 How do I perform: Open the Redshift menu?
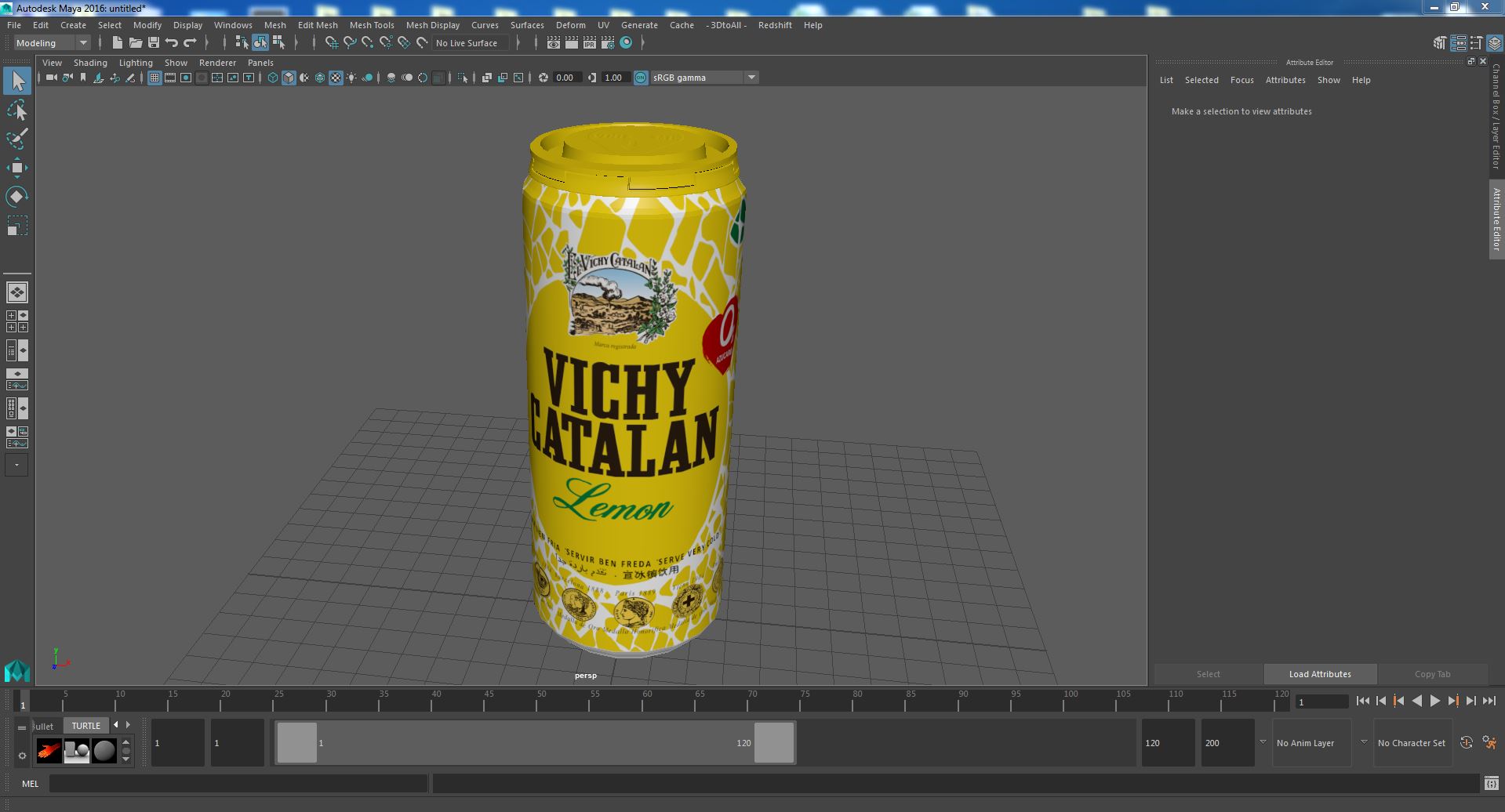tap(775, 25)
